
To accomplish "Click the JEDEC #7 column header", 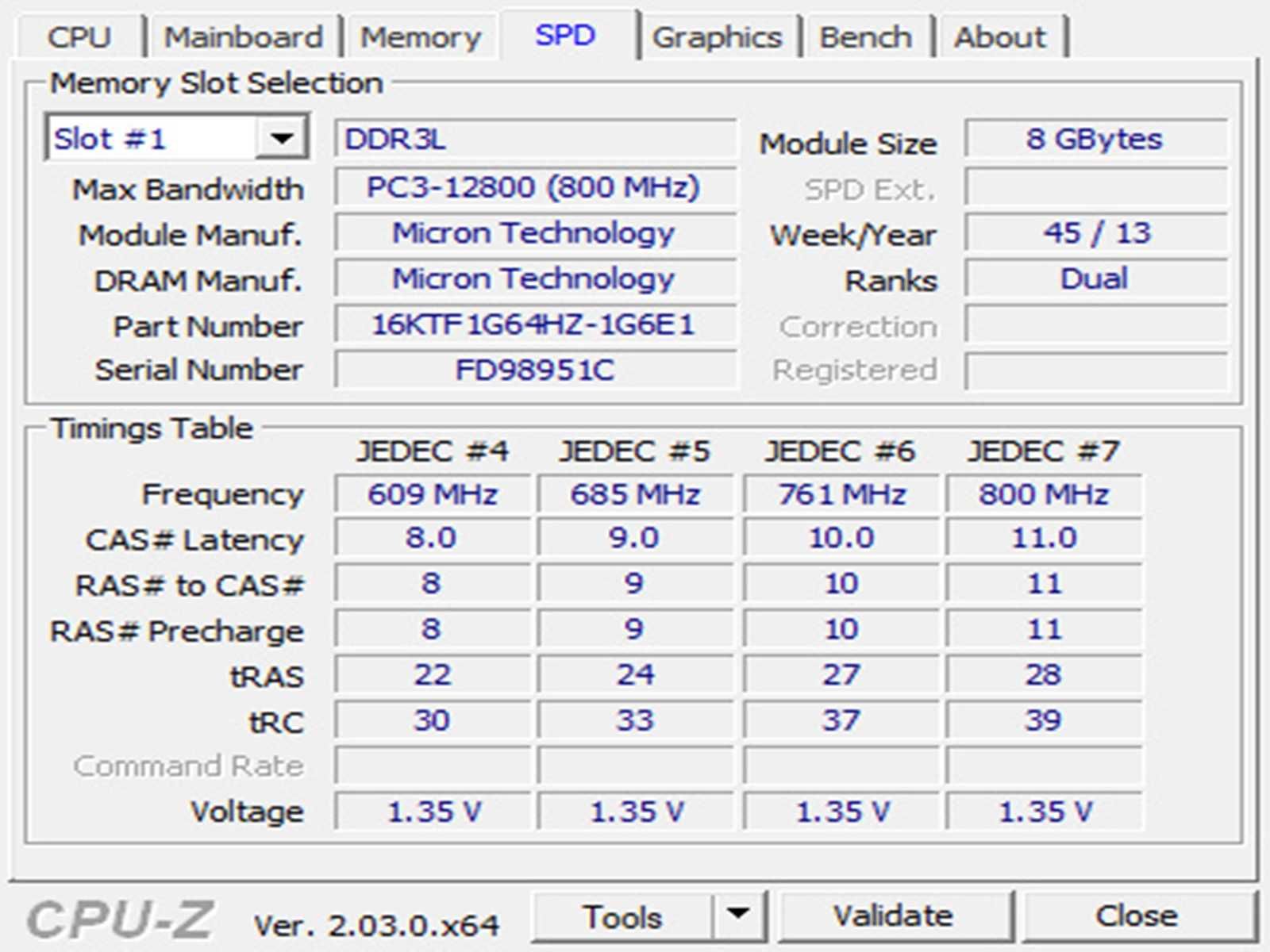I will 1044,451.
